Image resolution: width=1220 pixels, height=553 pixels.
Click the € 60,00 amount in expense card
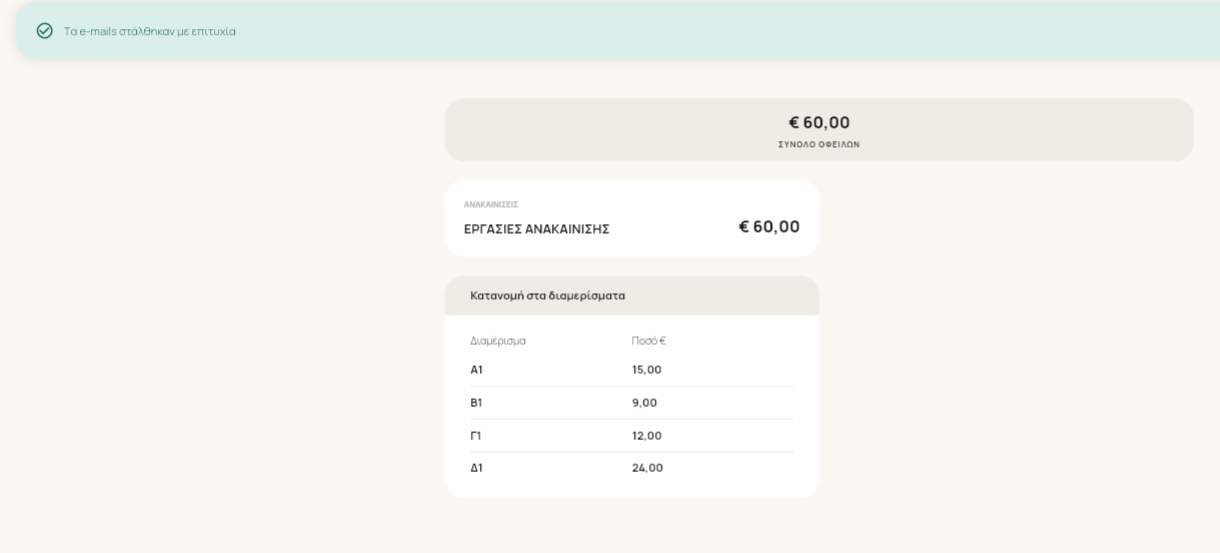coord(769,227)
